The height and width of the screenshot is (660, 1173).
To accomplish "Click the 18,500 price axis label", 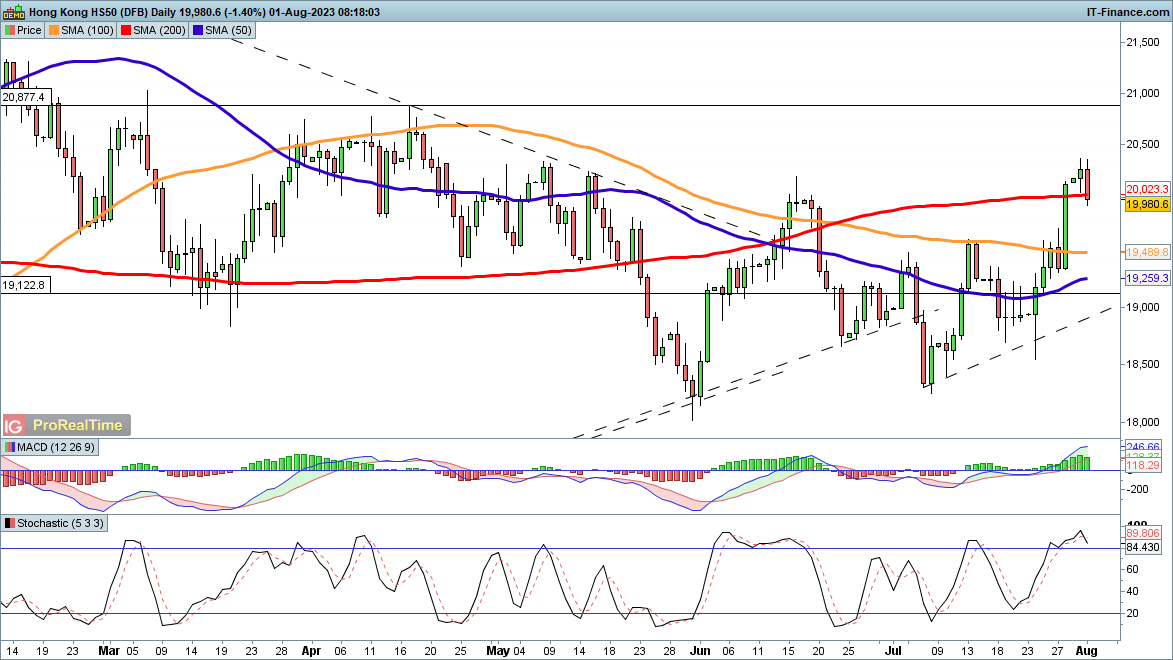I will click(1143, 364).
